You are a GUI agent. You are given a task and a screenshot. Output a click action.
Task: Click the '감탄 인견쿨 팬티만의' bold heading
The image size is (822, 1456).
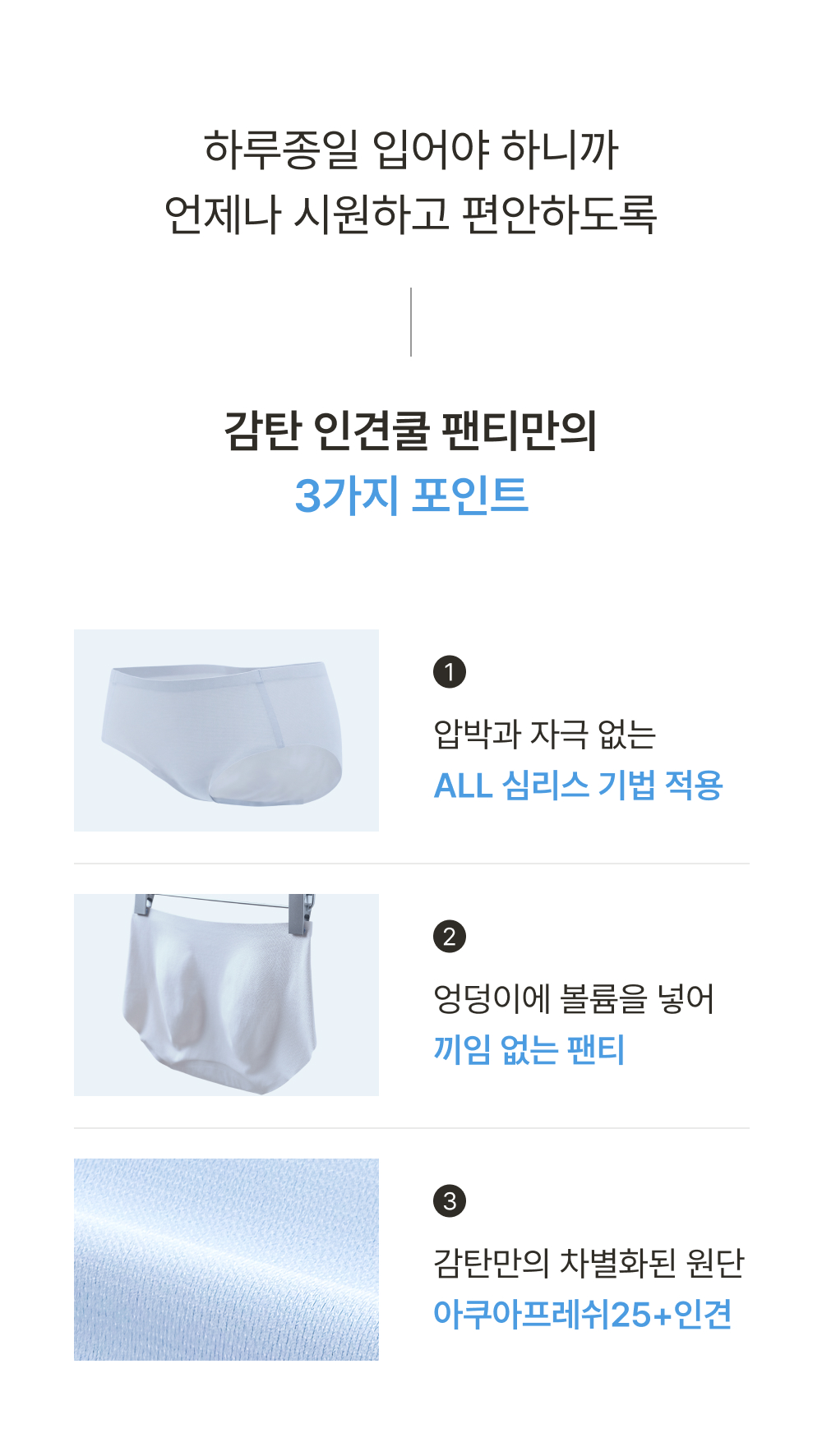pyautogui.click(x=411, y=430)
